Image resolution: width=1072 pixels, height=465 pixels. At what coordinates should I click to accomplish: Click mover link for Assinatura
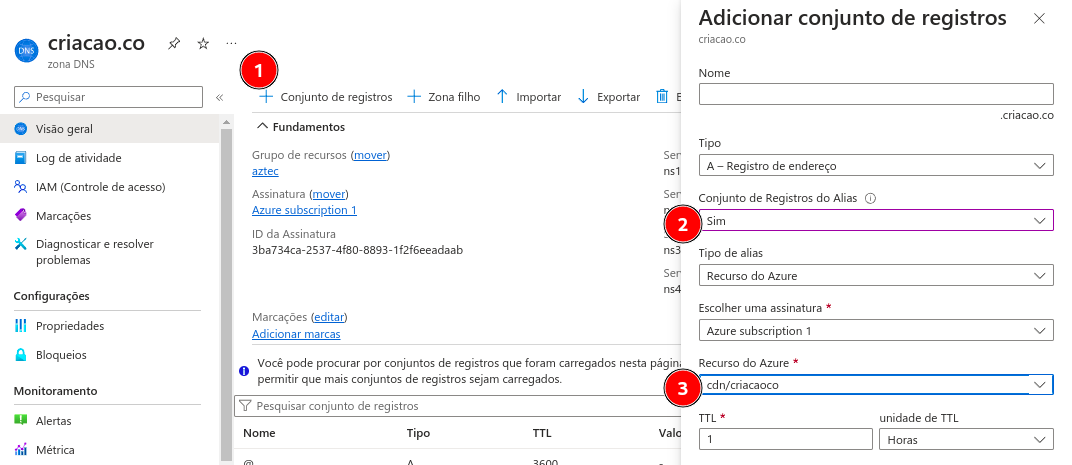tap(329, 194)
